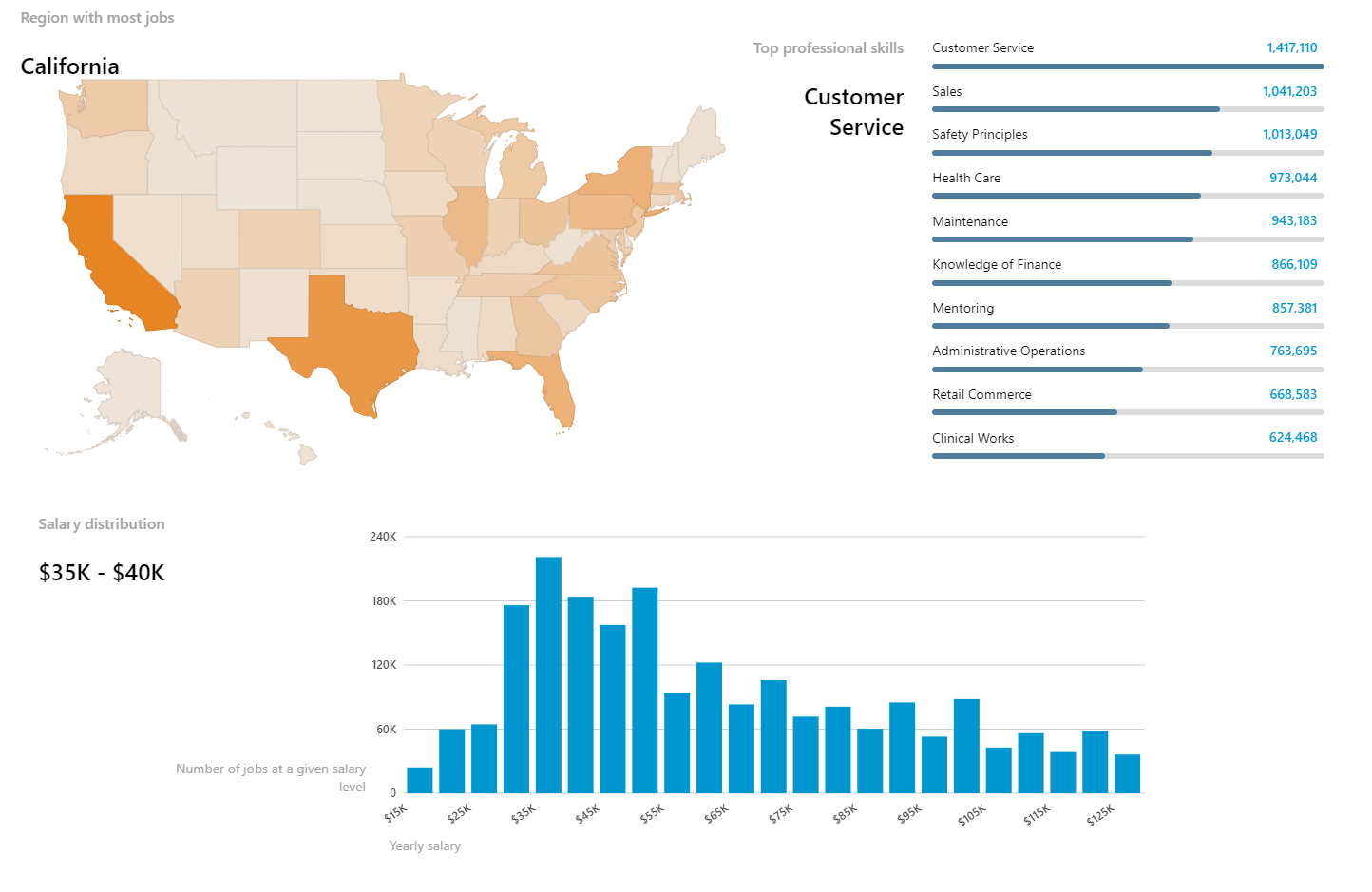Click the Clinical Works value 624,468
Image resolution: width=1372 pixels, height=892 pixels.
[1293, 437]
